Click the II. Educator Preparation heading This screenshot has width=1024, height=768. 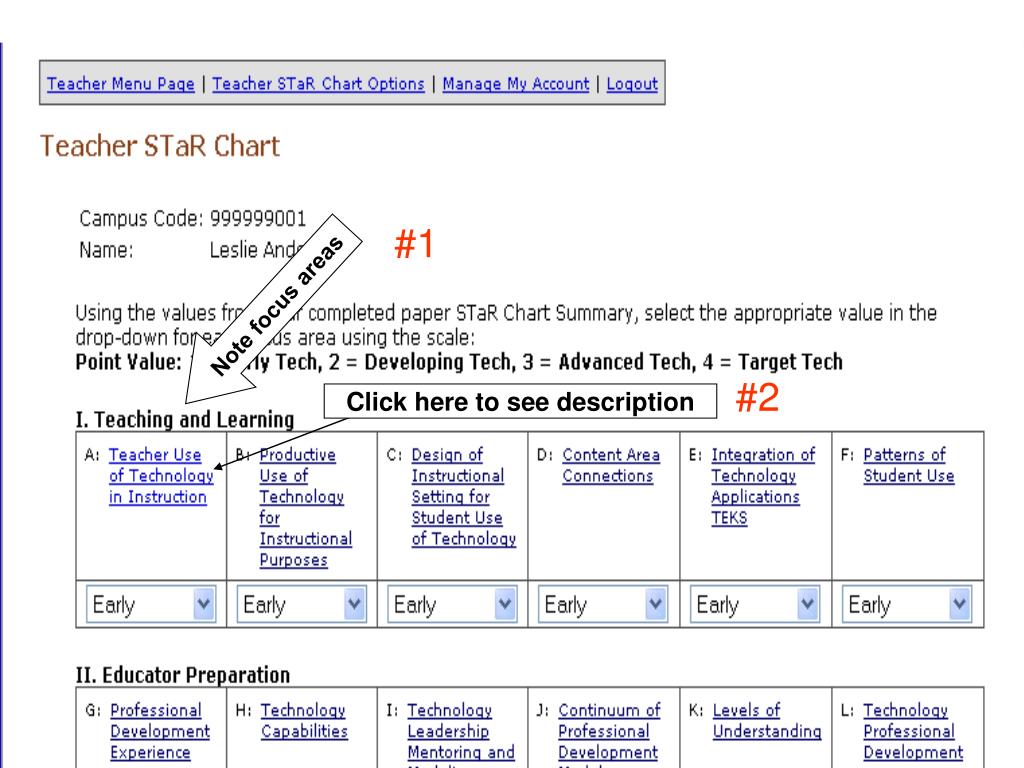click(183, 675)
